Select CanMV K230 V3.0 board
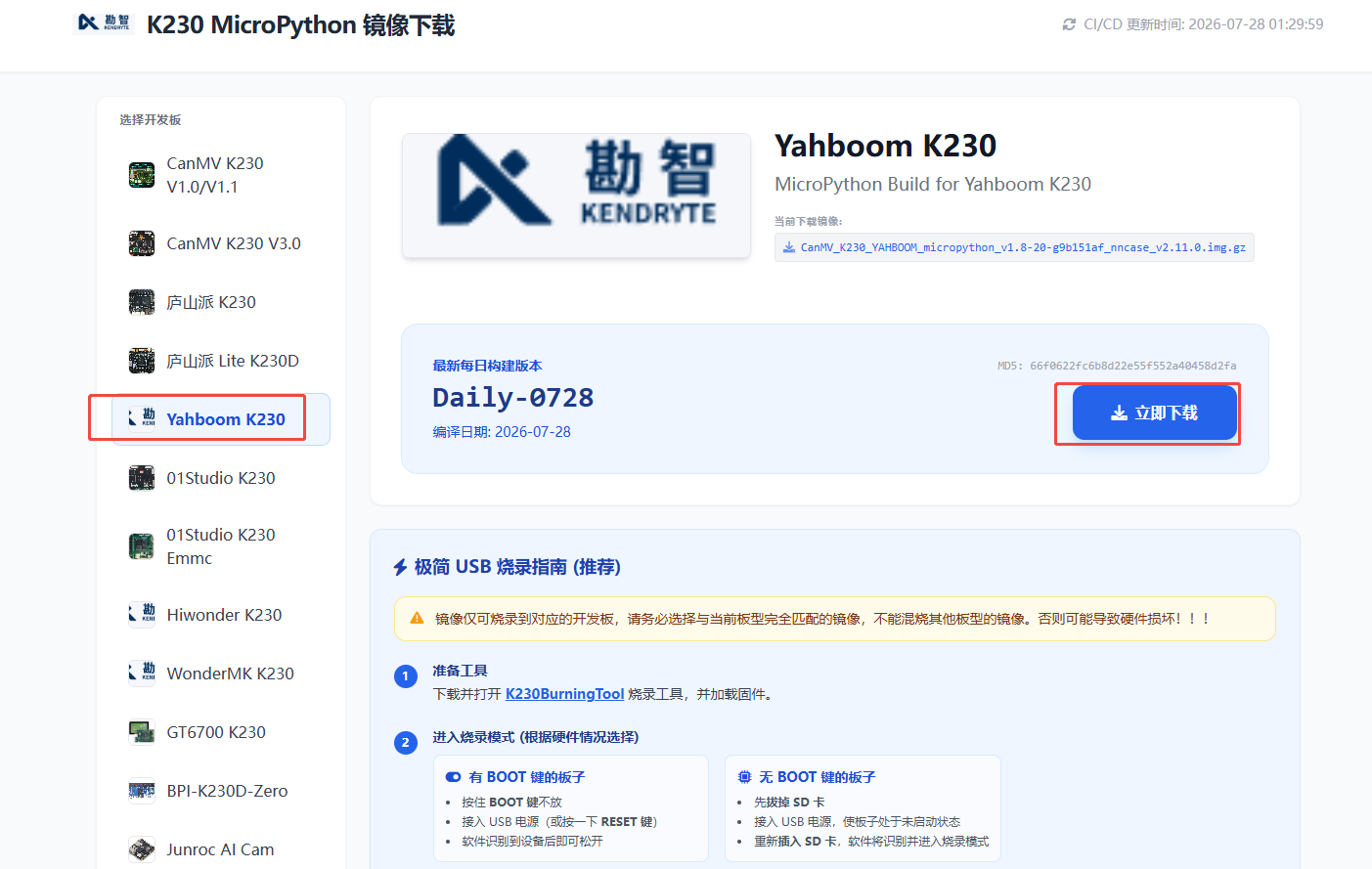Image resolution: width=1372 pixels, height=869 pixels. [x=221, y=243]
